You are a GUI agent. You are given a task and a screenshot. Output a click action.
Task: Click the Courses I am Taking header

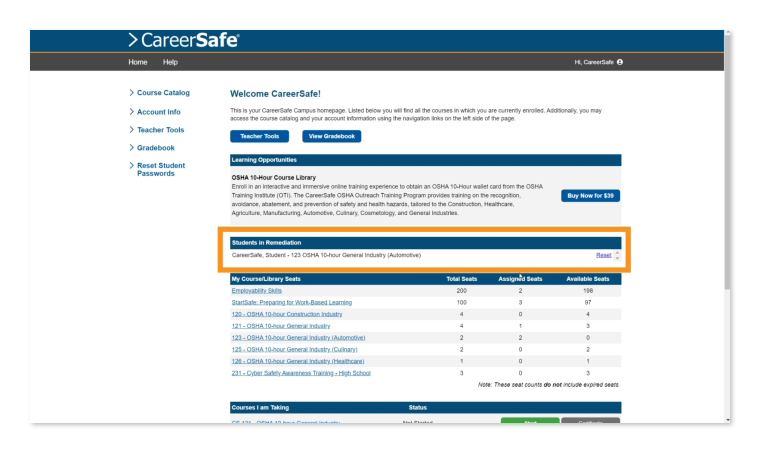260,407
